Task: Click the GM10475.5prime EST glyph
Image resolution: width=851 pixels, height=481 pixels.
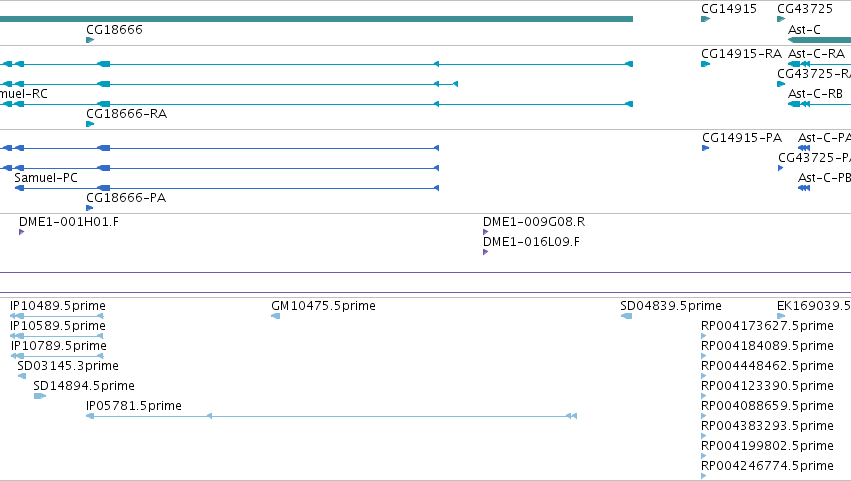Action: point(276,316)
